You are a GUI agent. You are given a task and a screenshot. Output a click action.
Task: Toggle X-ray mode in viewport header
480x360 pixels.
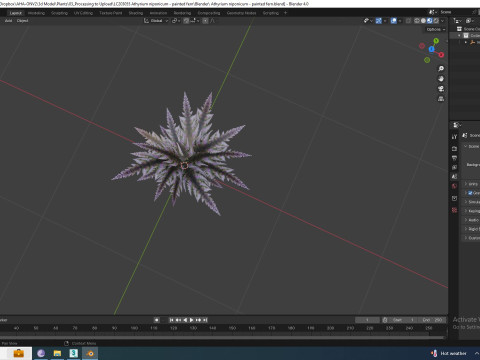coord(408,21)
